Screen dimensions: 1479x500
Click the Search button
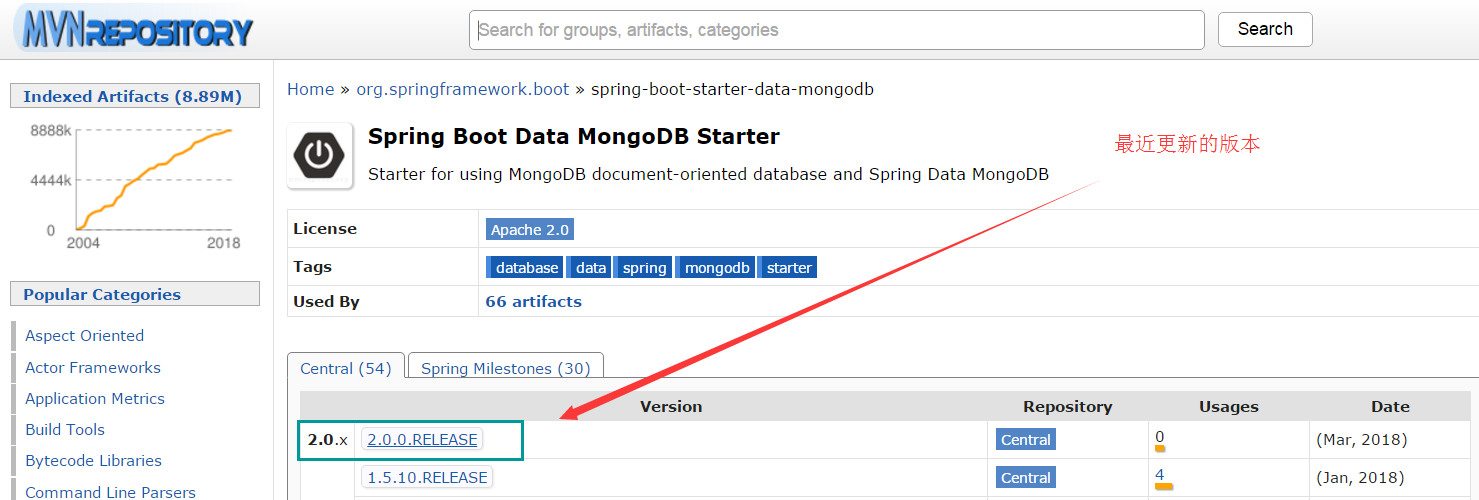1265,29
